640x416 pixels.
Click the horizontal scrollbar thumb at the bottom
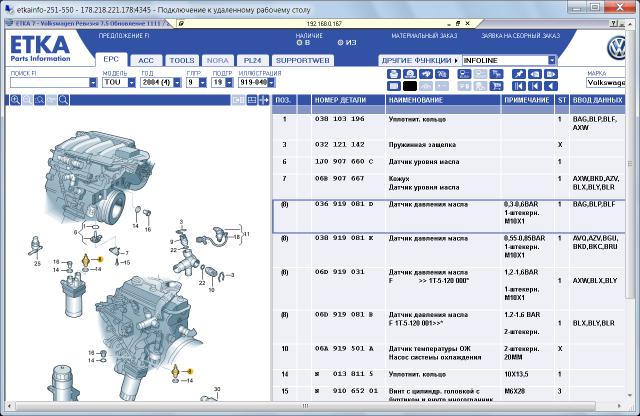coord(305,406)
